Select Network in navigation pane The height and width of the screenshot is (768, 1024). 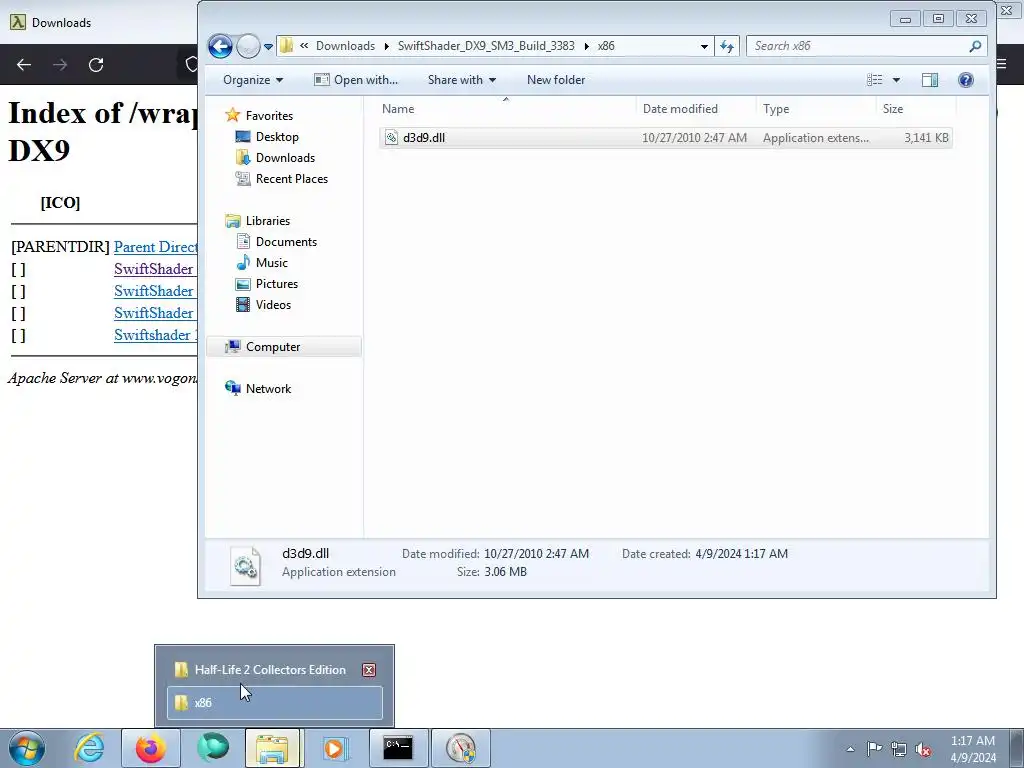pyautogui.click(x=268, y=389)
